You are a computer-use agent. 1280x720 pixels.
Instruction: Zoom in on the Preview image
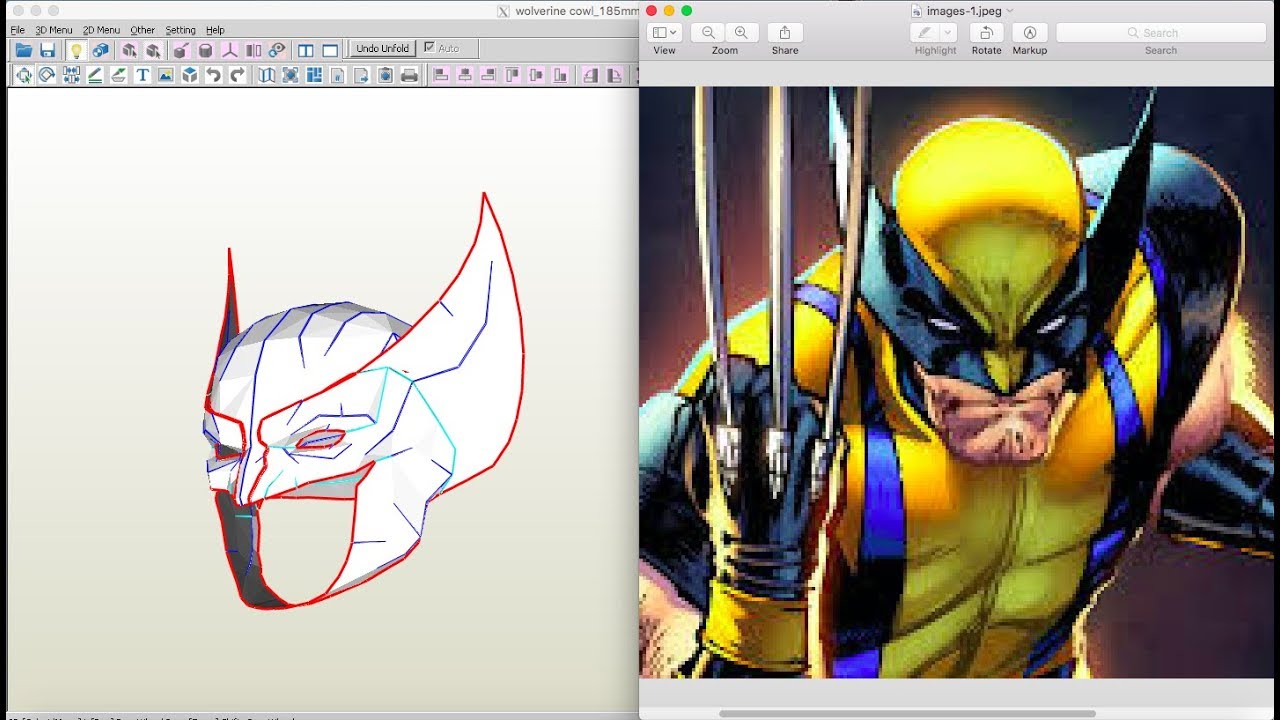pos(741,33)
